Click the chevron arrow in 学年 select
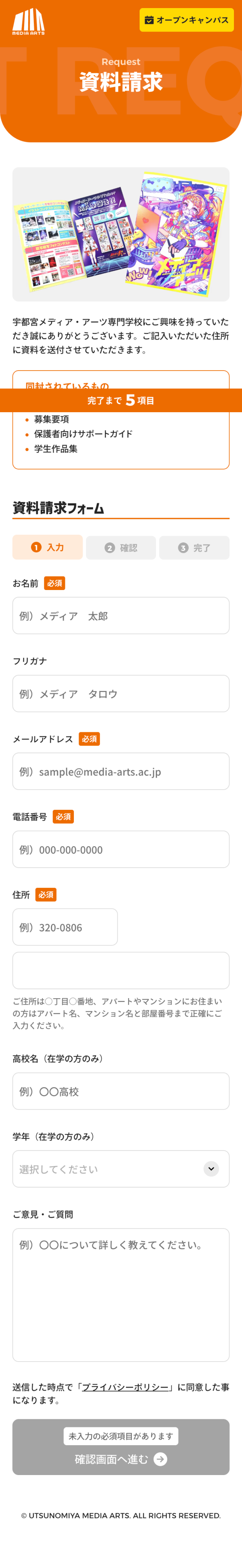The width and height of the screenshot is (242, 1568). coord(211,1169)
